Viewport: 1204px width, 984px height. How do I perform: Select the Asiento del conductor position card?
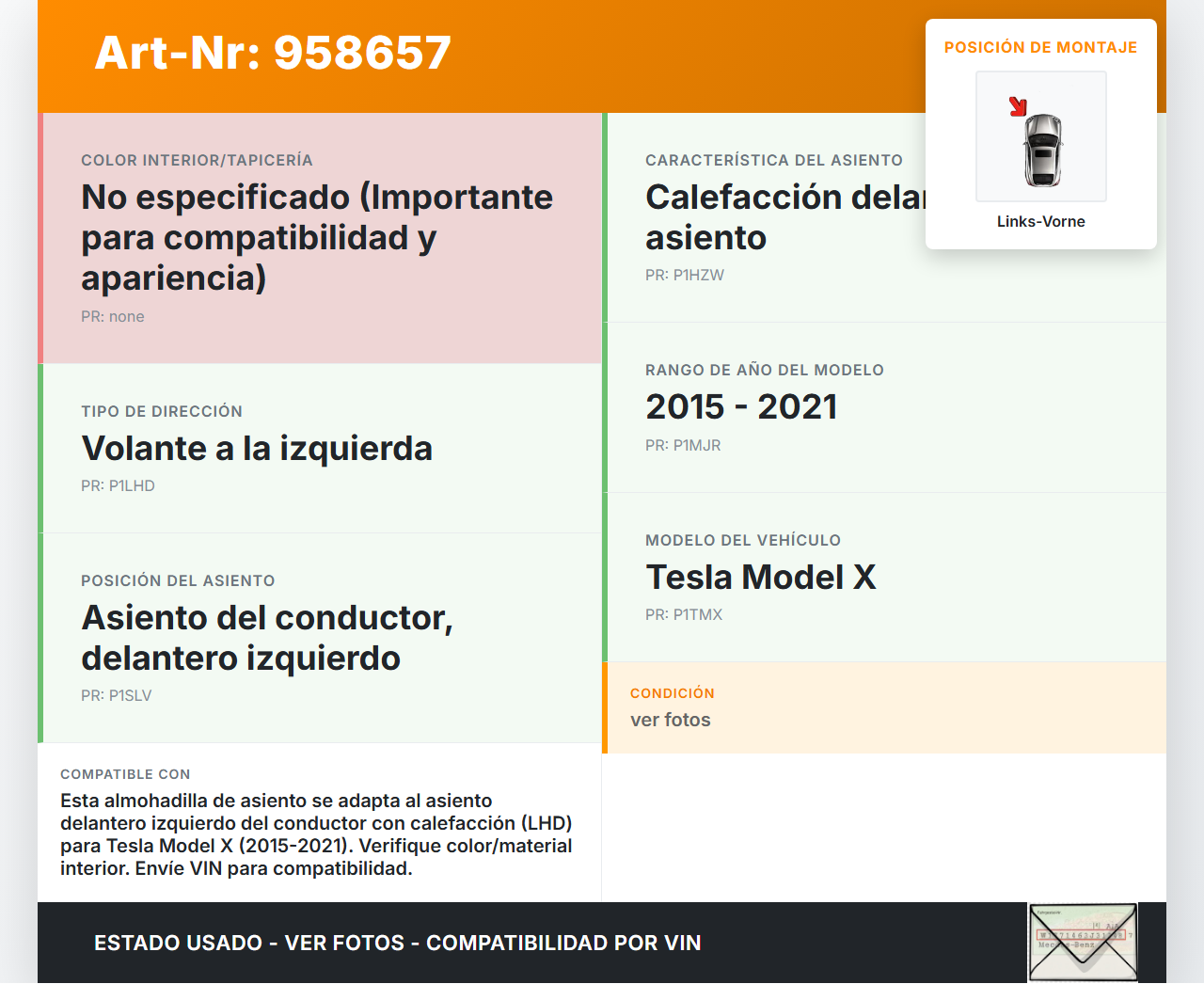tap(320, 637)
